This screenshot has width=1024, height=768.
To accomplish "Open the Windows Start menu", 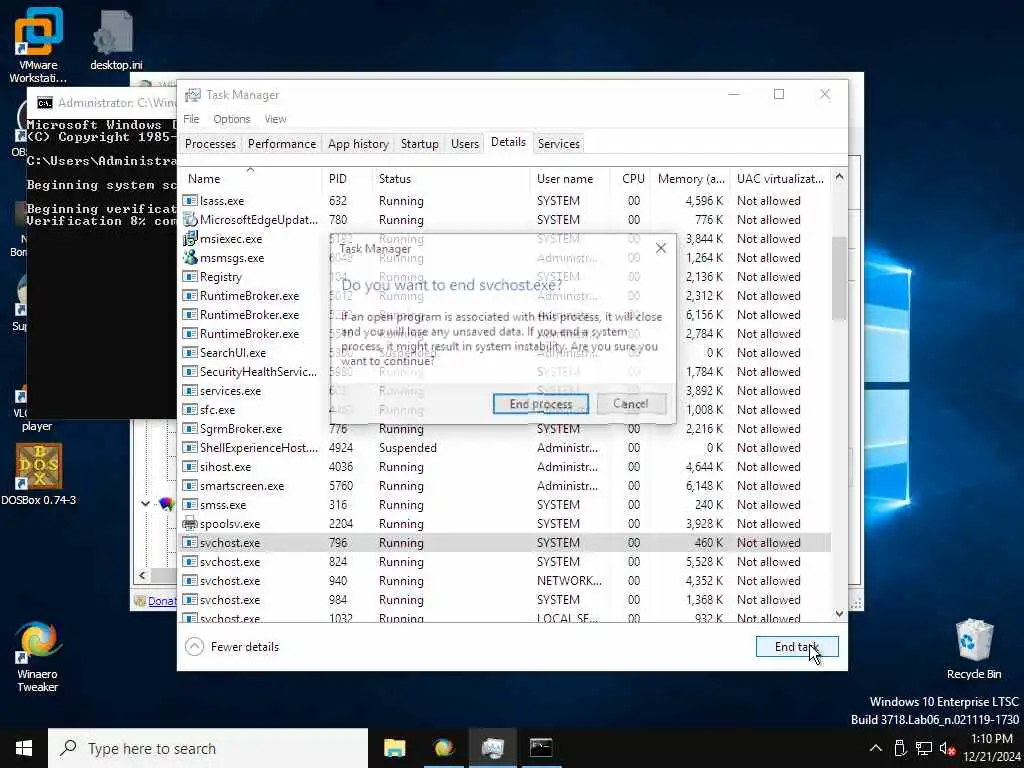I will click(x=24, y=748).
